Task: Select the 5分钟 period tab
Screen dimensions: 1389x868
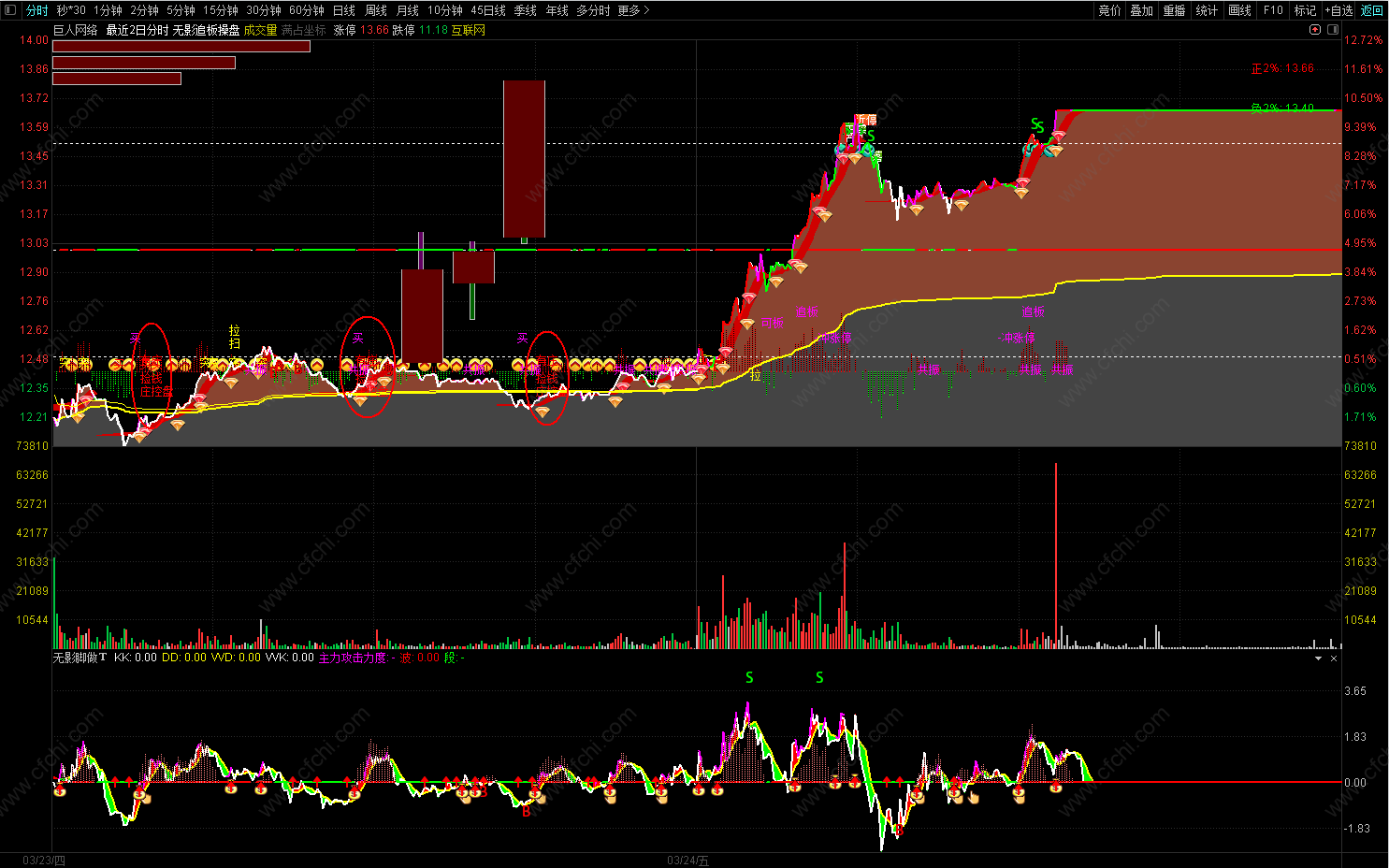Action: tap(181, 10)
